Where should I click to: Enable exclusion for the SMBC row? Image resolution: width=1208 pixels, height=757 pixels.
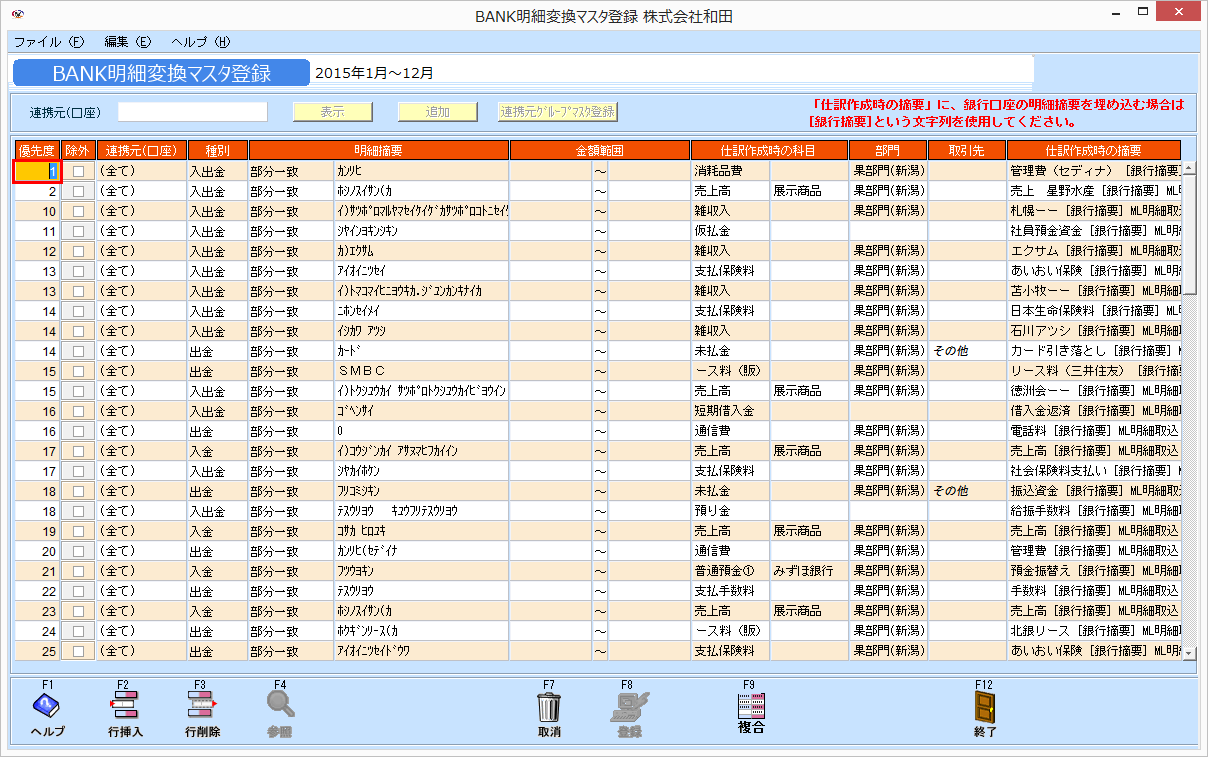tap(77, 370)
